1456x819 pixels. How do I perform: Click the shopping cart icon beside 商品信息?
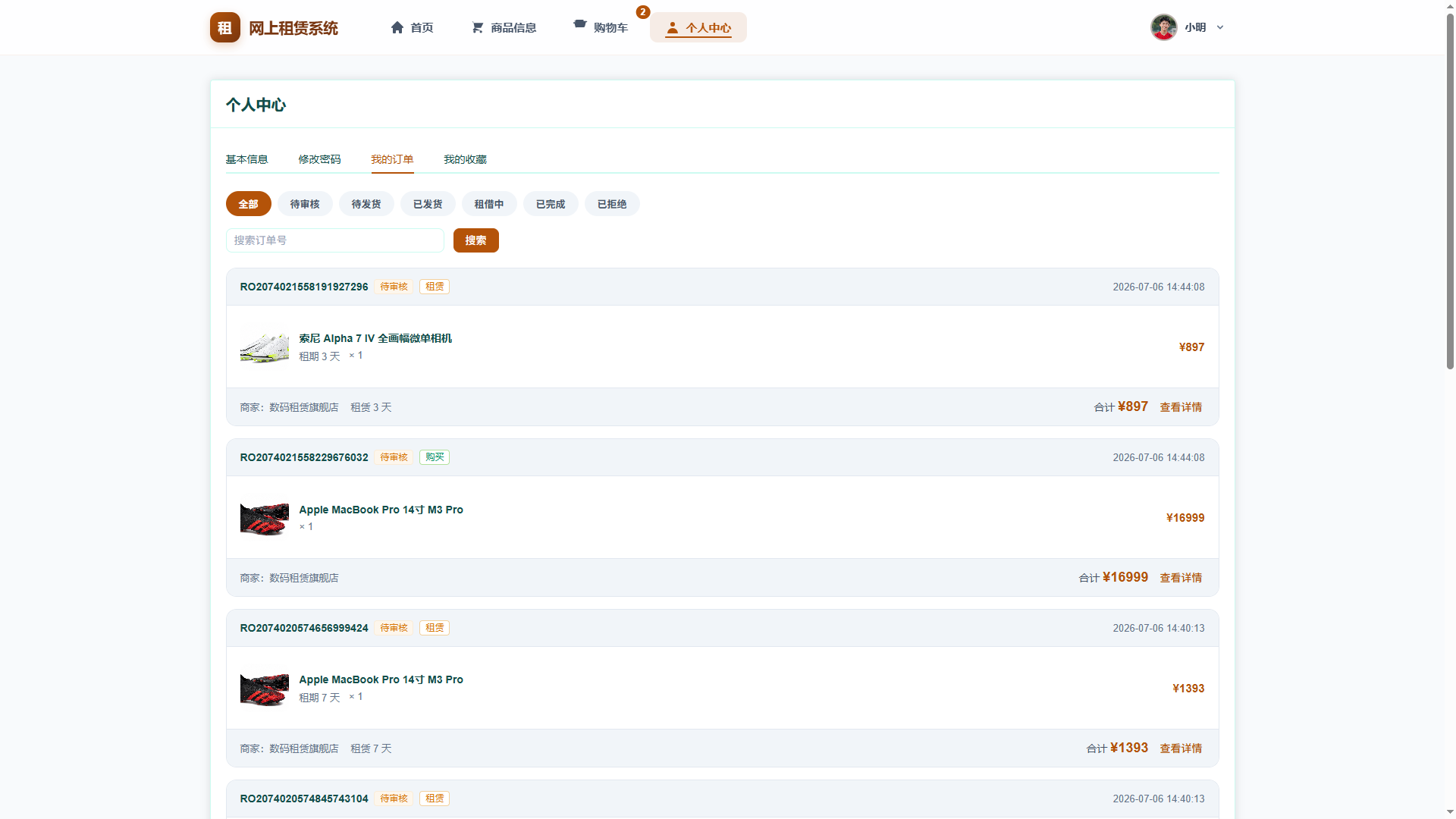coord(477,27)
